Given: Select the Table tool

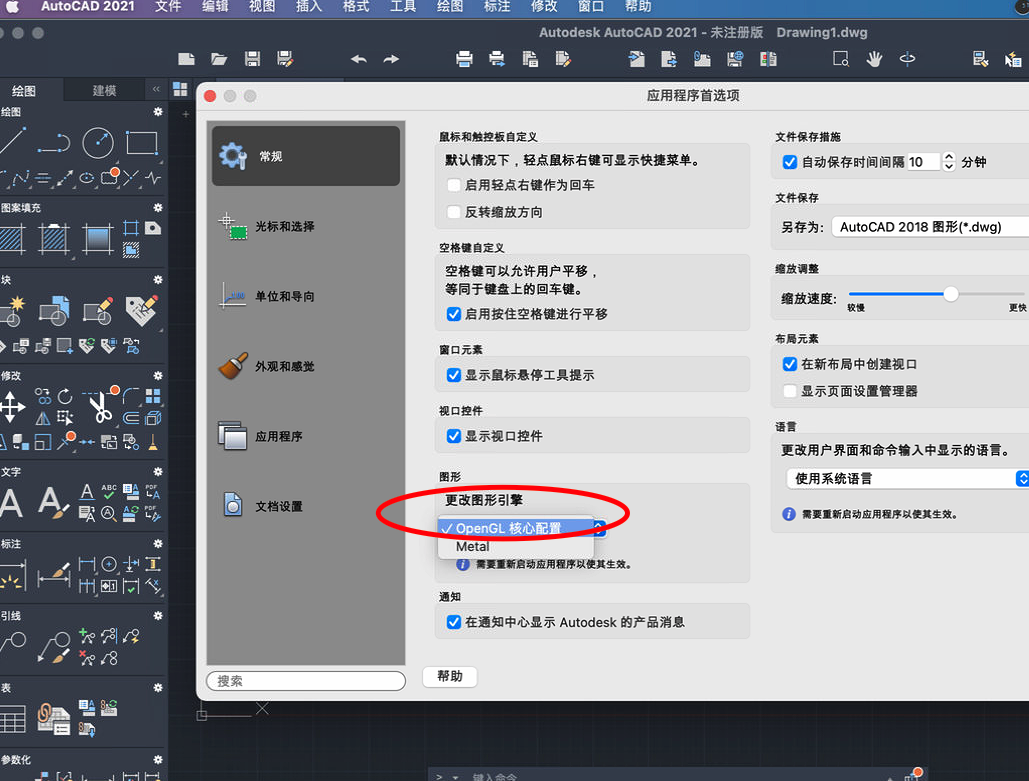Looking at the screenshot, I should pos(12,719).
